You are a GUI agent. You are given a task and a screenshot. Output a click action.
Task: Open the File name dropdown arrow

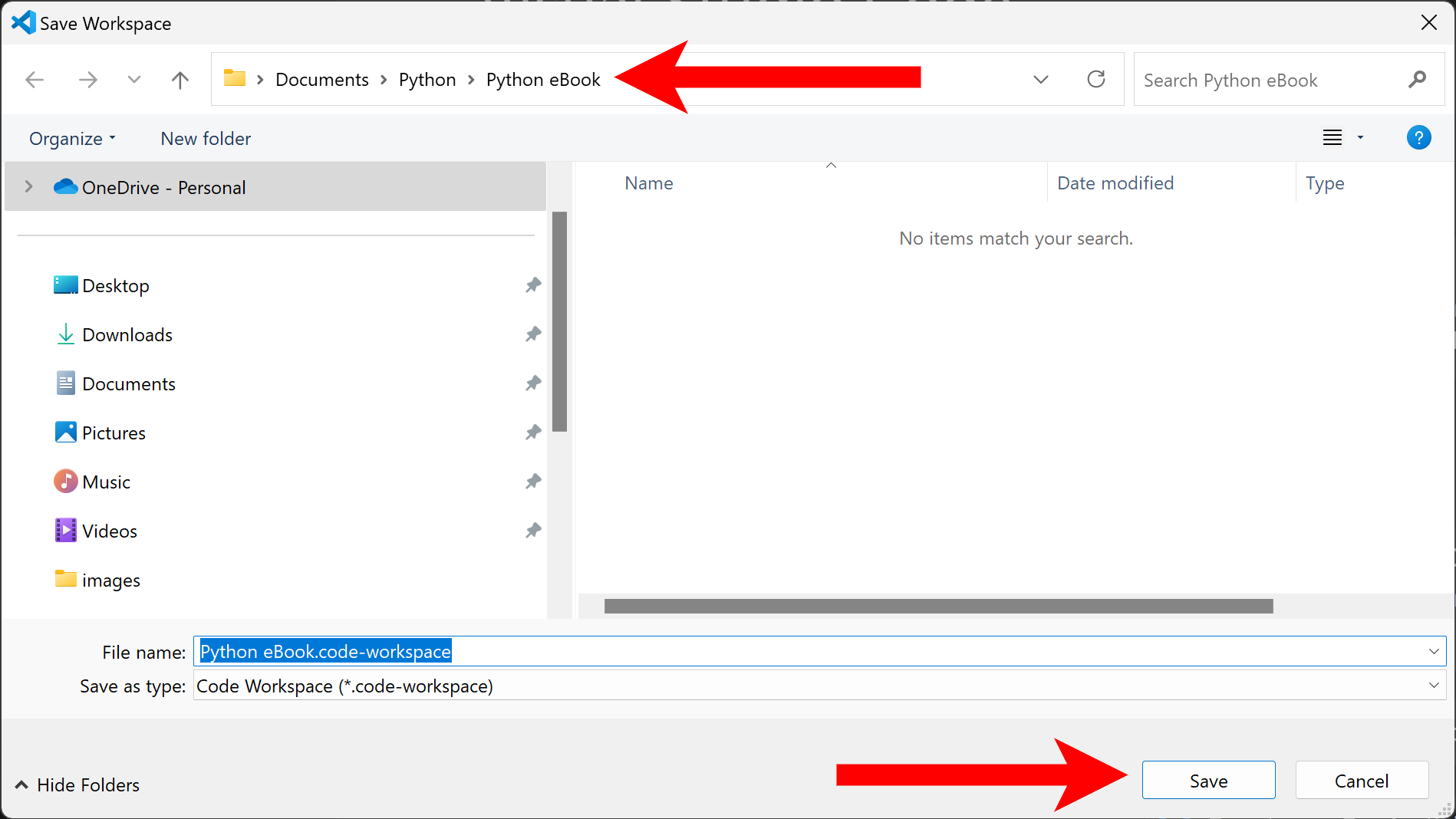pos(1434,652)
